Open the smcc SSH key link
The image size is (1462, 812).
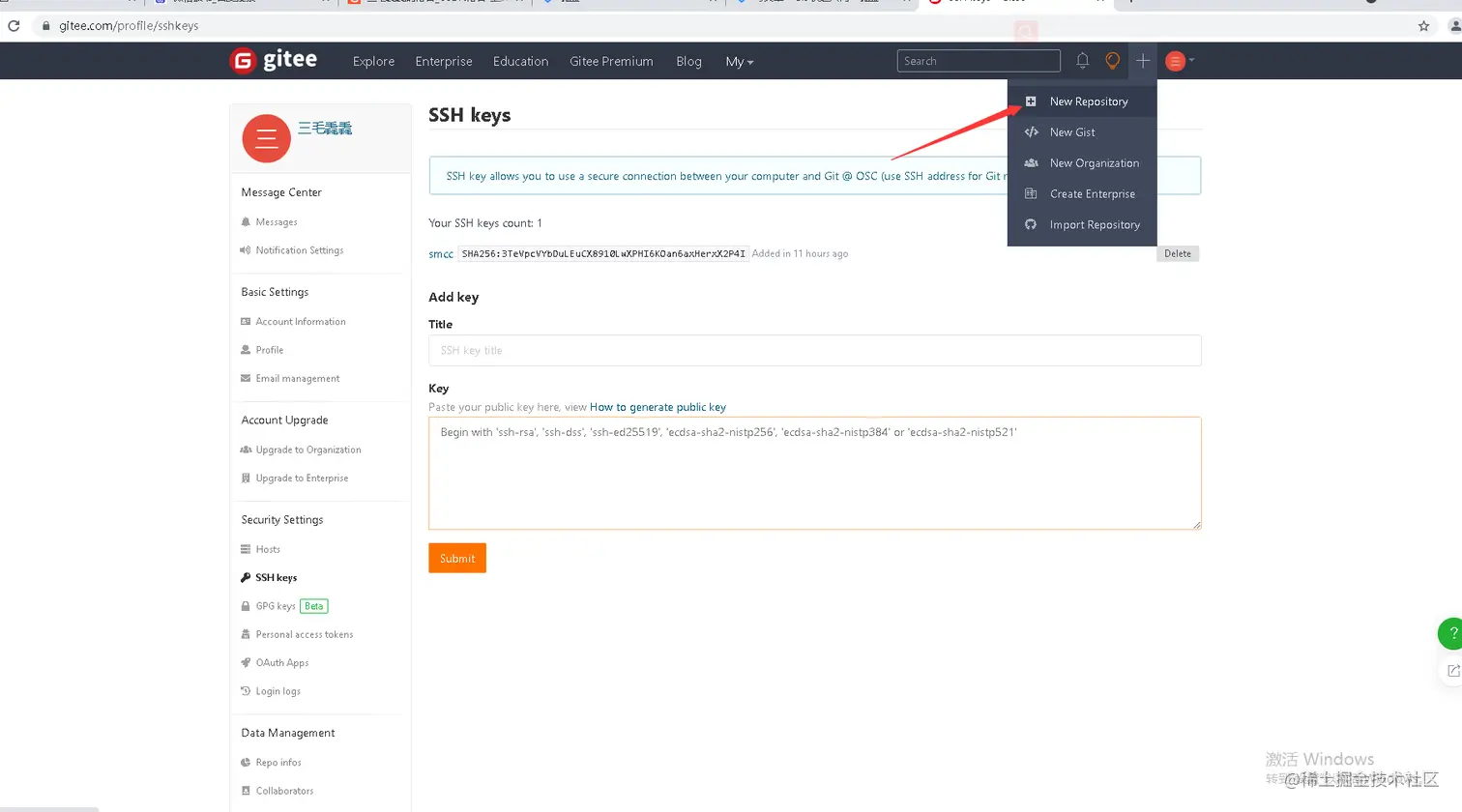441,254
